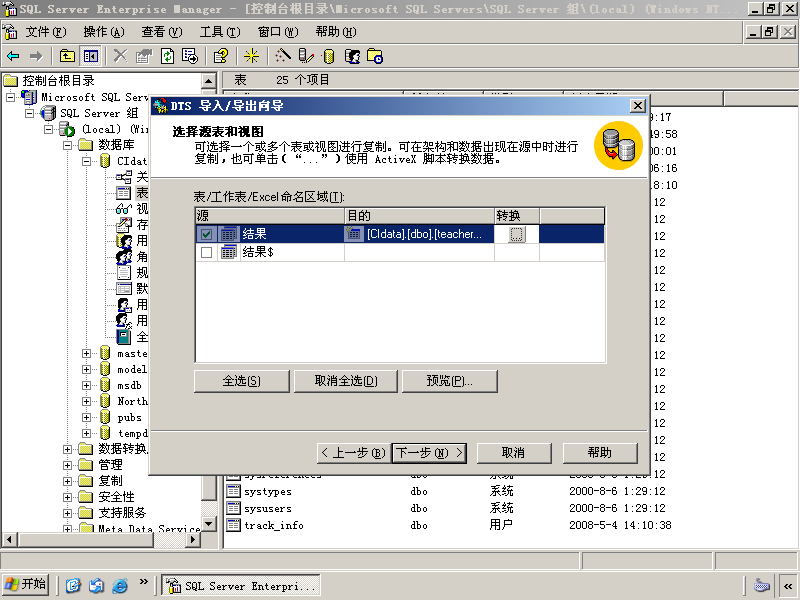
Task: Click the stored procedures icon in tree
Action: (x=124, y=224)
